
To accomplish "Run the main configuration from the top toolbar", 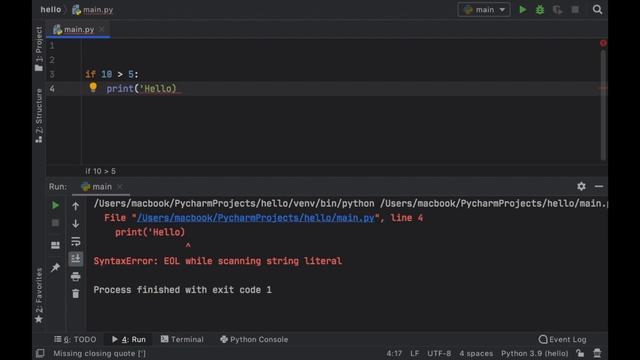I will pos(522,9).
